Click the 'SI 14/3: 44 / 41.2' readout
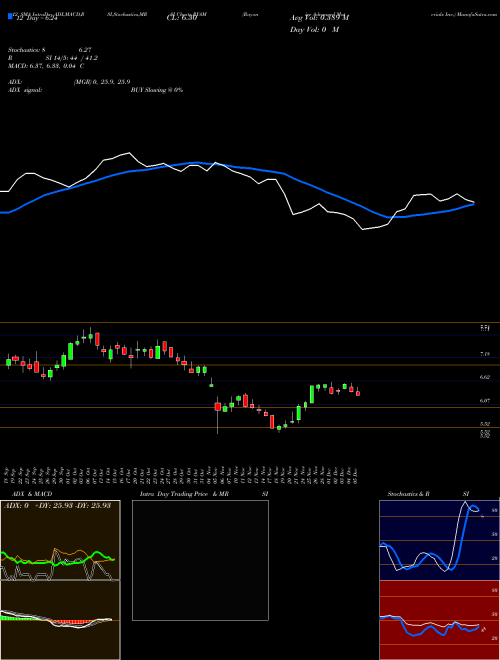 72,58
